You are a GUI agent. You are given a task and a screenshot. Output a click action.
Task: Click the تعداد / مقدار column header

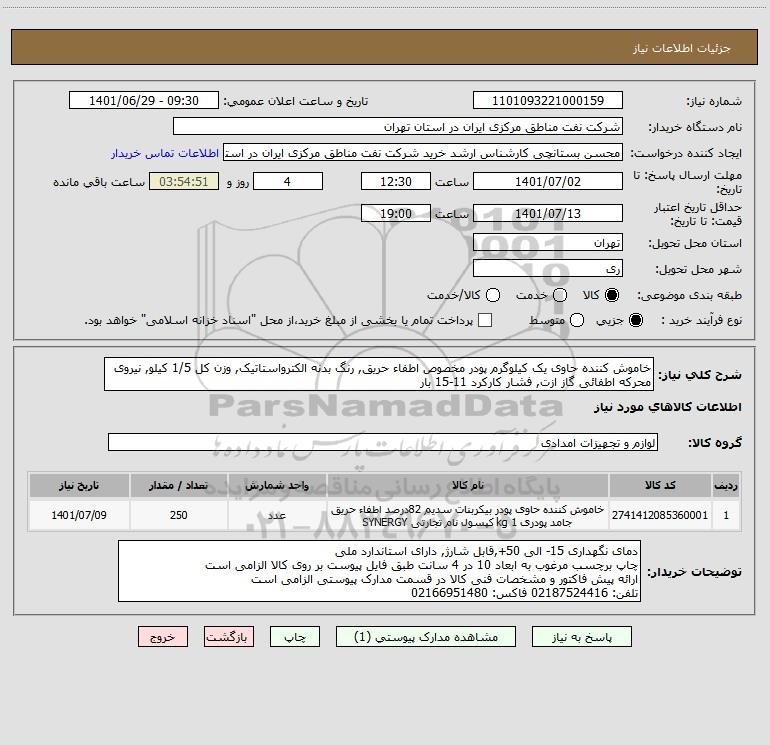click(x=179, y=486)
